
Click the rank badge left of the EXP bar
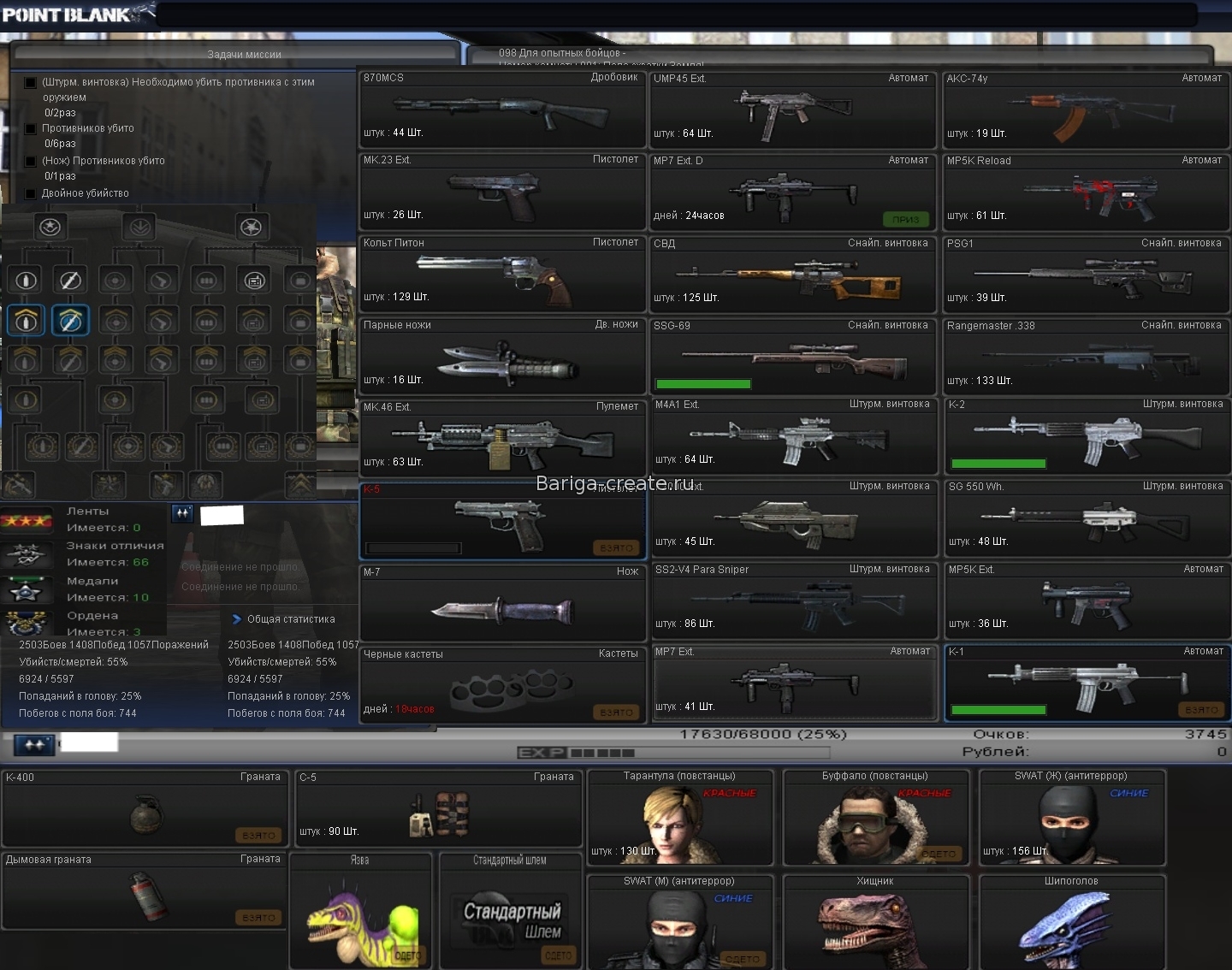(x=34, y=745)
